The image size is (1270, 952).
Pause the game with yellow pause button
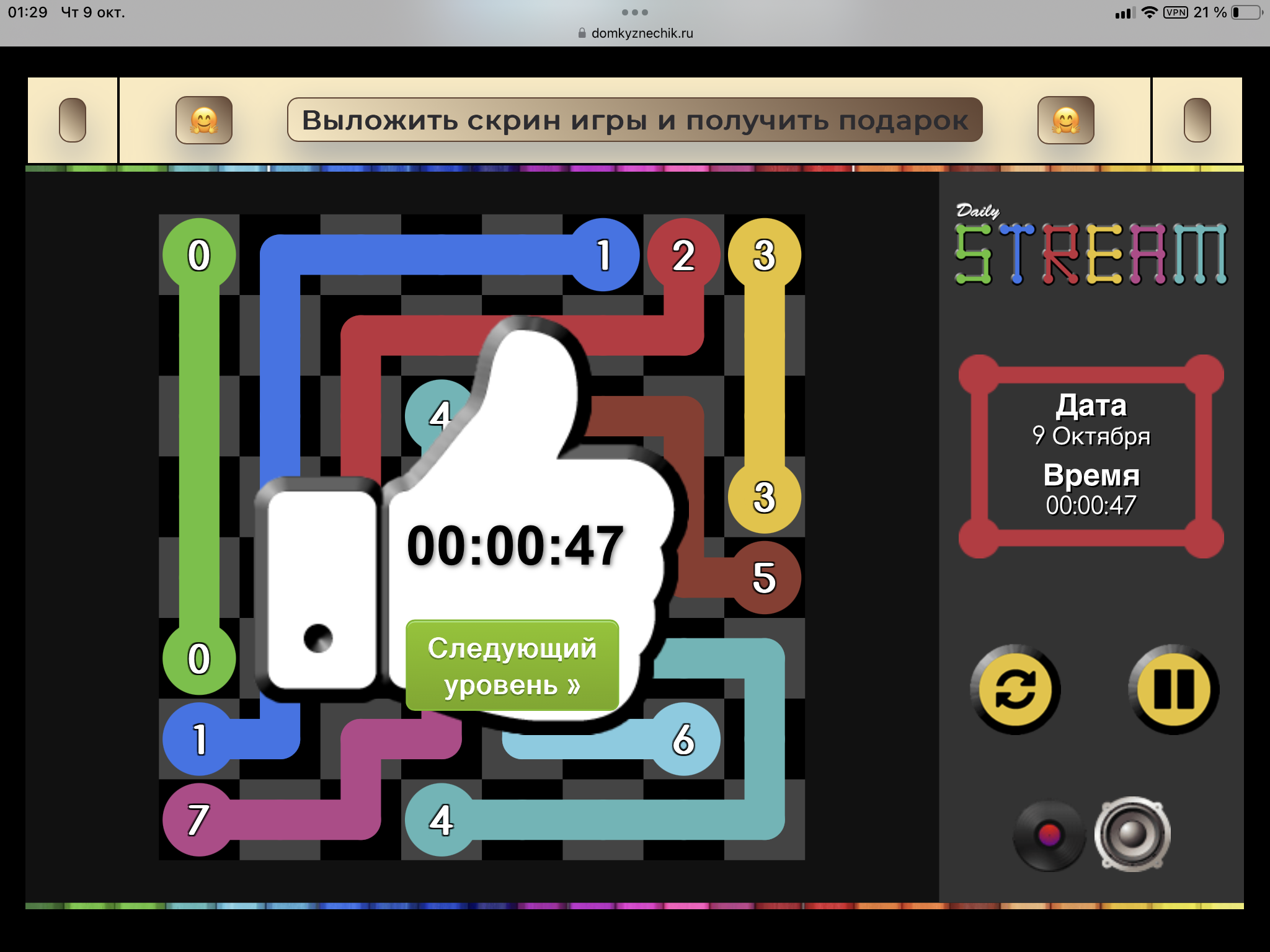(x=1173, y=689)
